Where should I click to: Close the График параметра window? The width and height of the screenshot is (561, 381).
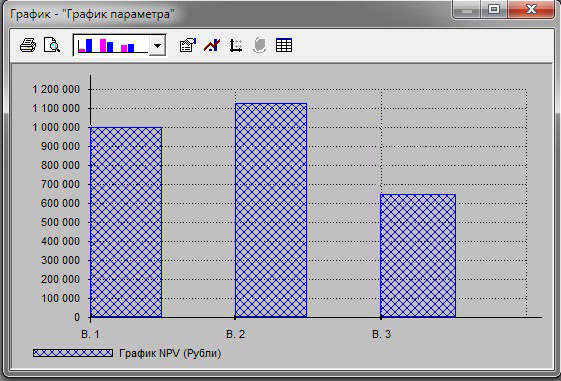point(531,9)
